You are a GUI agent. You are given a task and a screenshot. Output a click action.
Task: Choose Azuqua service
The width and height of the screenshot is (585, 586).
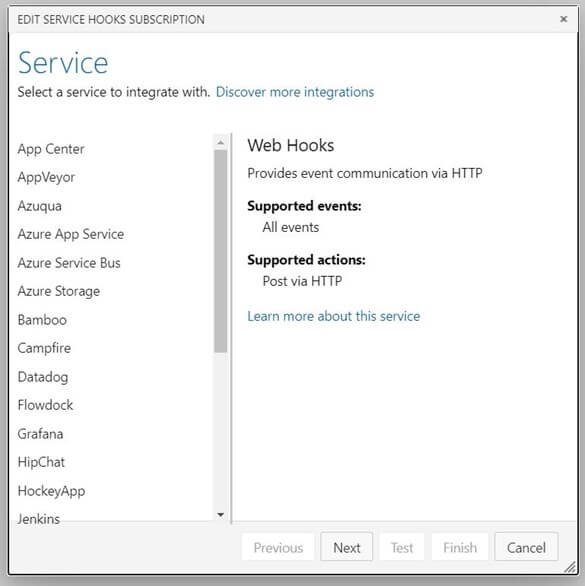(40, 206)
